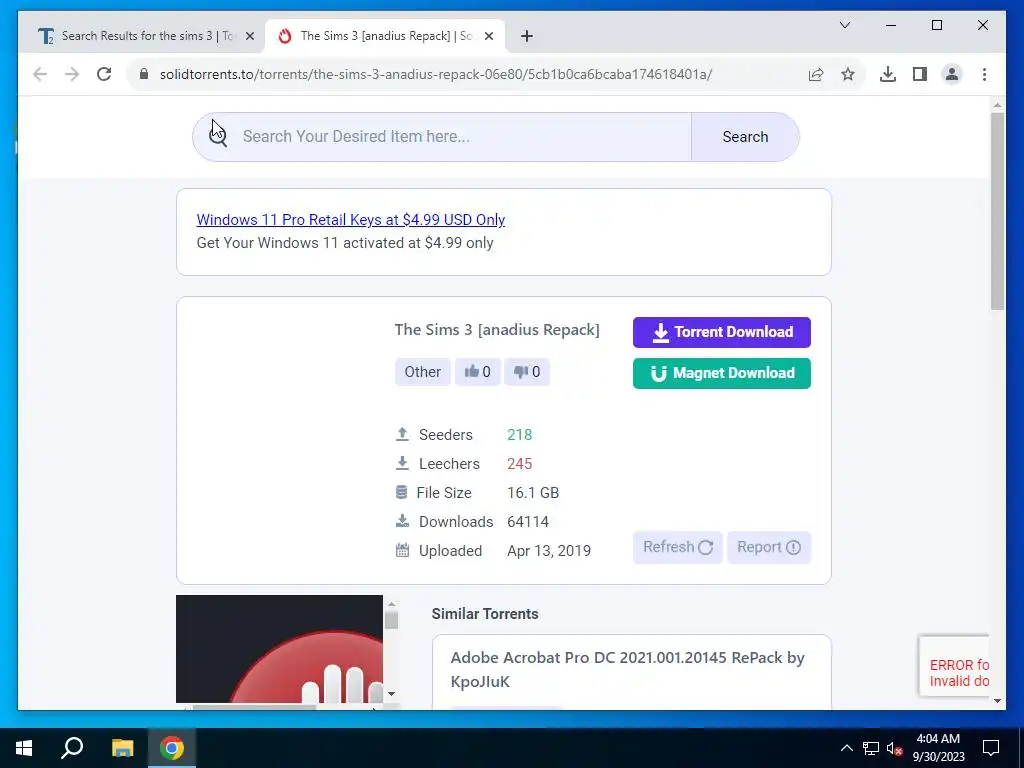This screenshot has height=768, width=1024.
Task: Click the browser forward arrow
Action: pyautogui.click(x=72, y=74)
